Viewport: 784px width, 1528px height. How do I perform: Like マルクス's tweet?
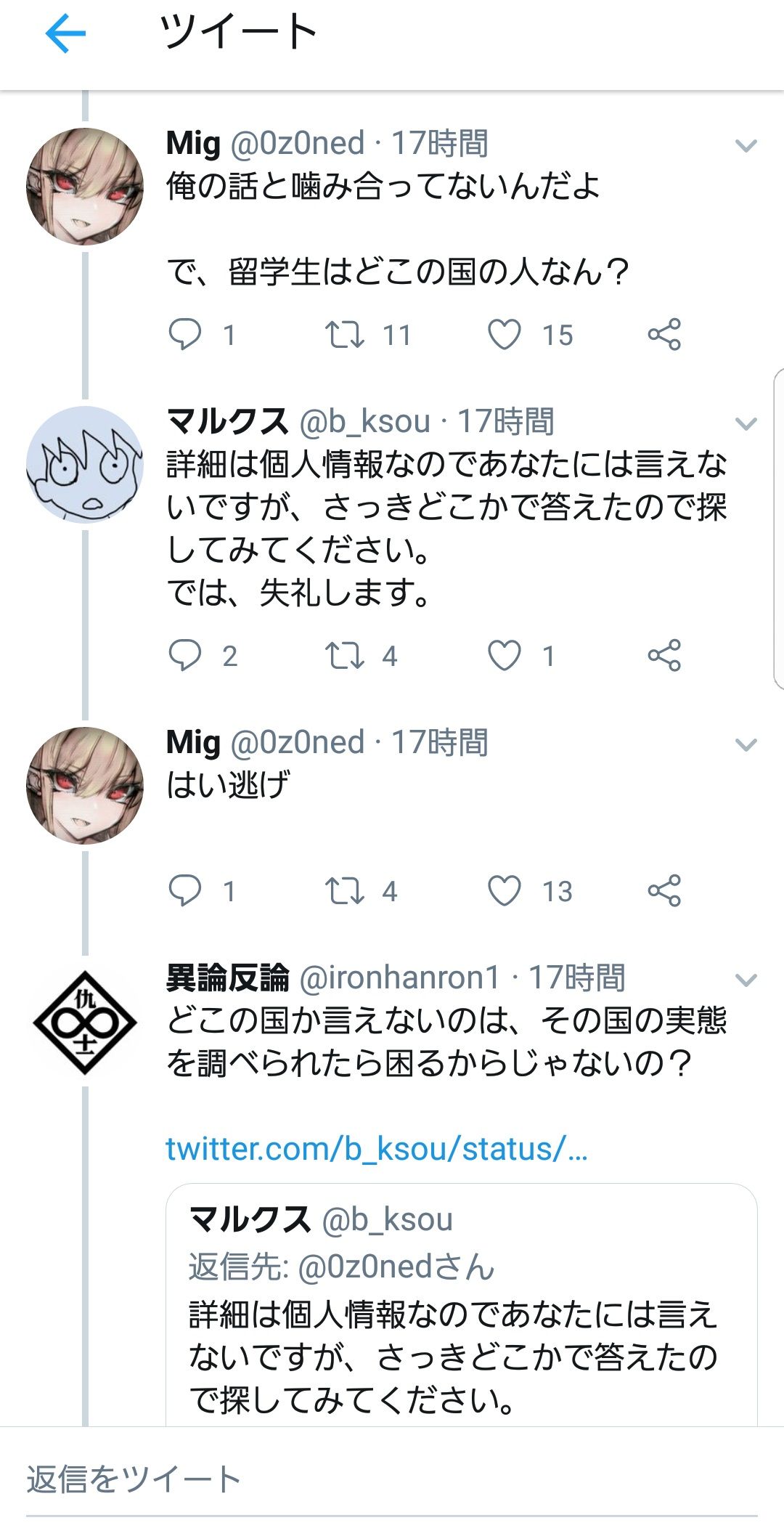point(505,656)
